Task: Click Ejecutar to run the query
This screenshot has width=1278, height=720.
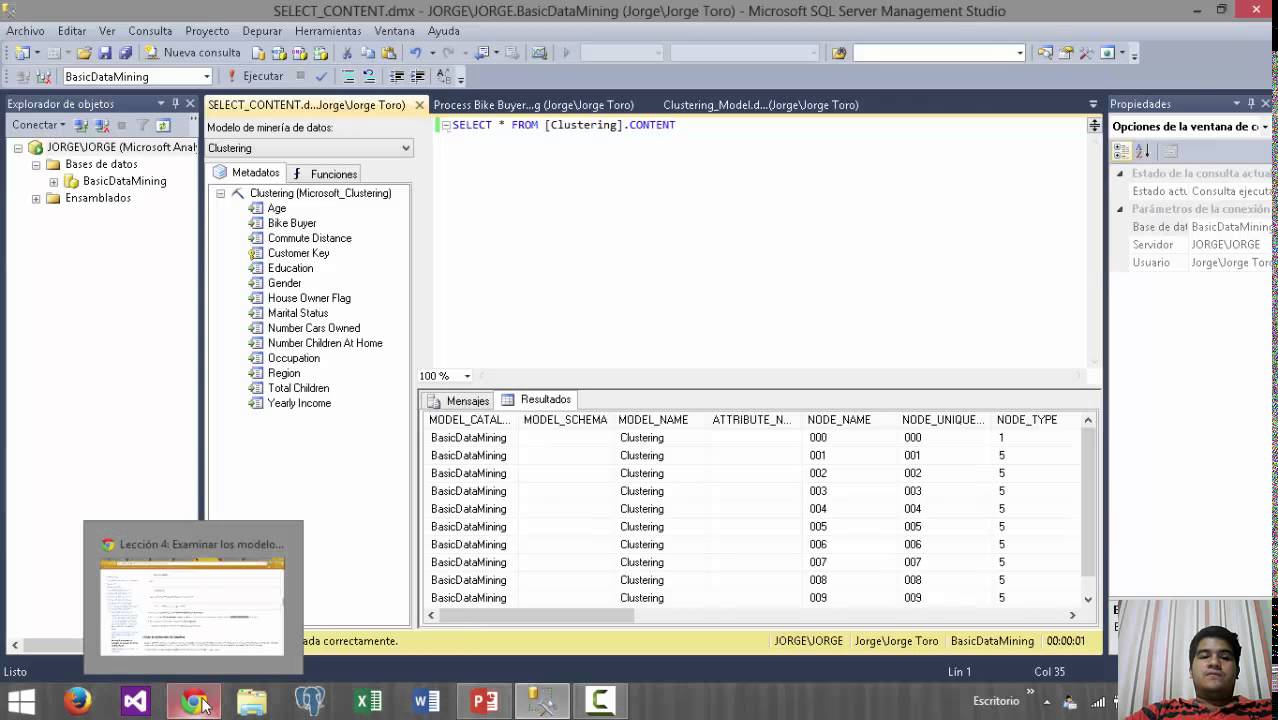Action: pyautogui.click(x=255, y=76)
